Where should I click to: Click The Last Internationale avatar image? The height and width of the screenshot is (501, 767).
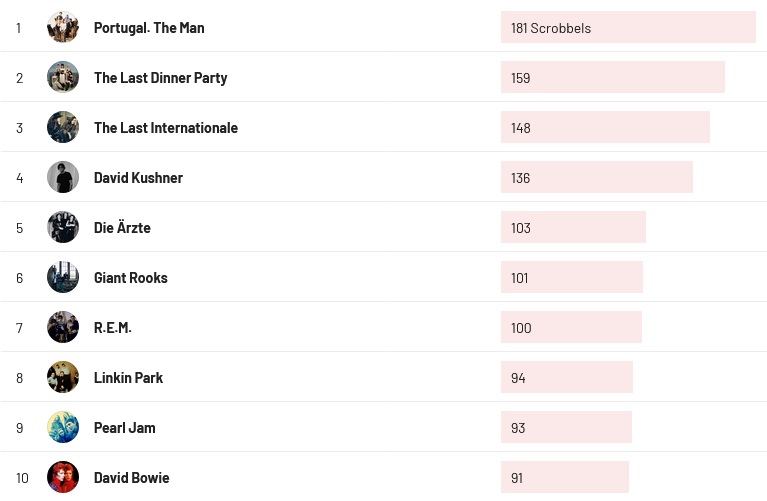pyautogui.click(x=63, y=127)
